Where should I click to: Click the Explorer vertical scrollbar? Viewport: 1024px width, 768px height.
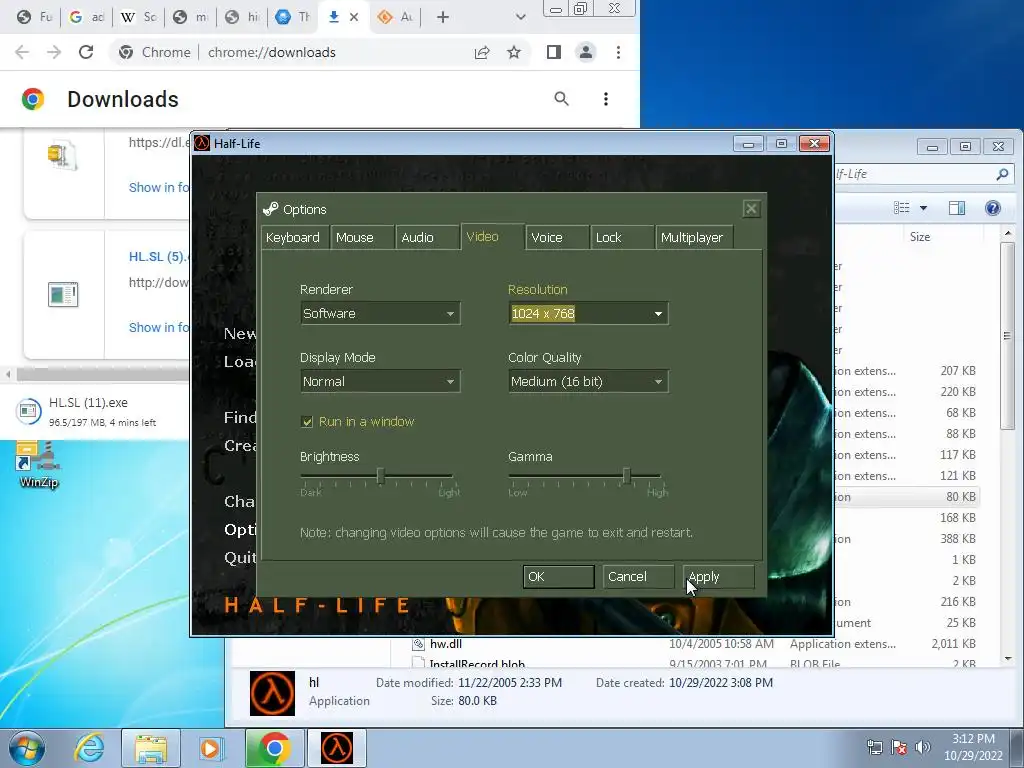tap(1007, 335)
